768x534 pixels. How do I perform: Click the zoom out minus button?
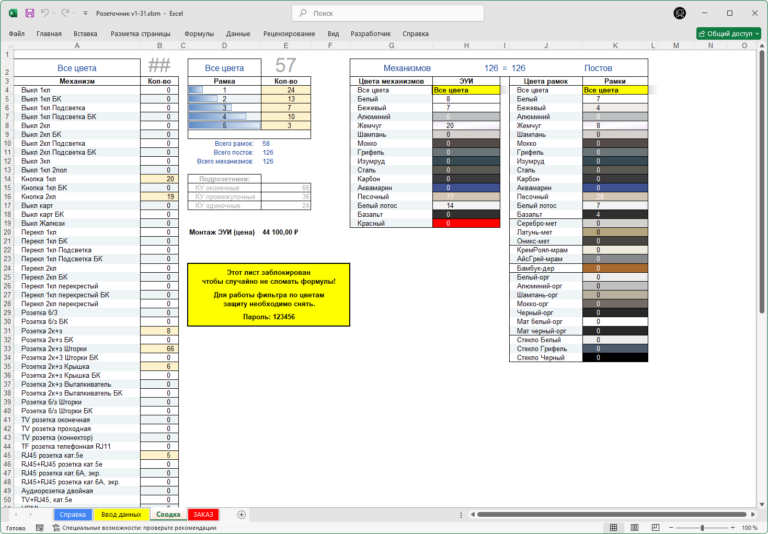pos(671,528)
